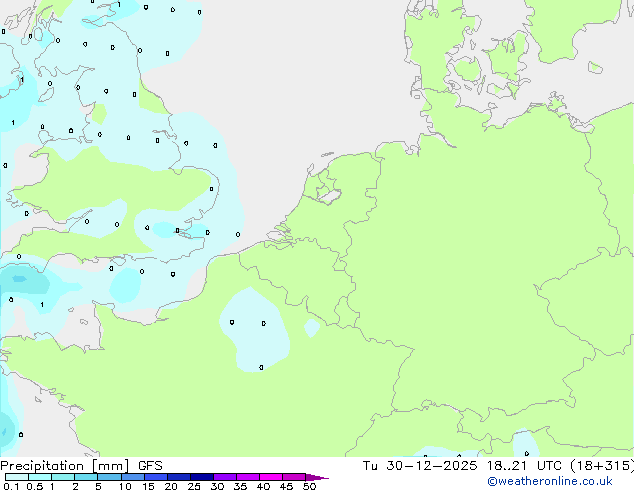
Task: Click the 1–2 mm legend color swatch
Action: 63,477
